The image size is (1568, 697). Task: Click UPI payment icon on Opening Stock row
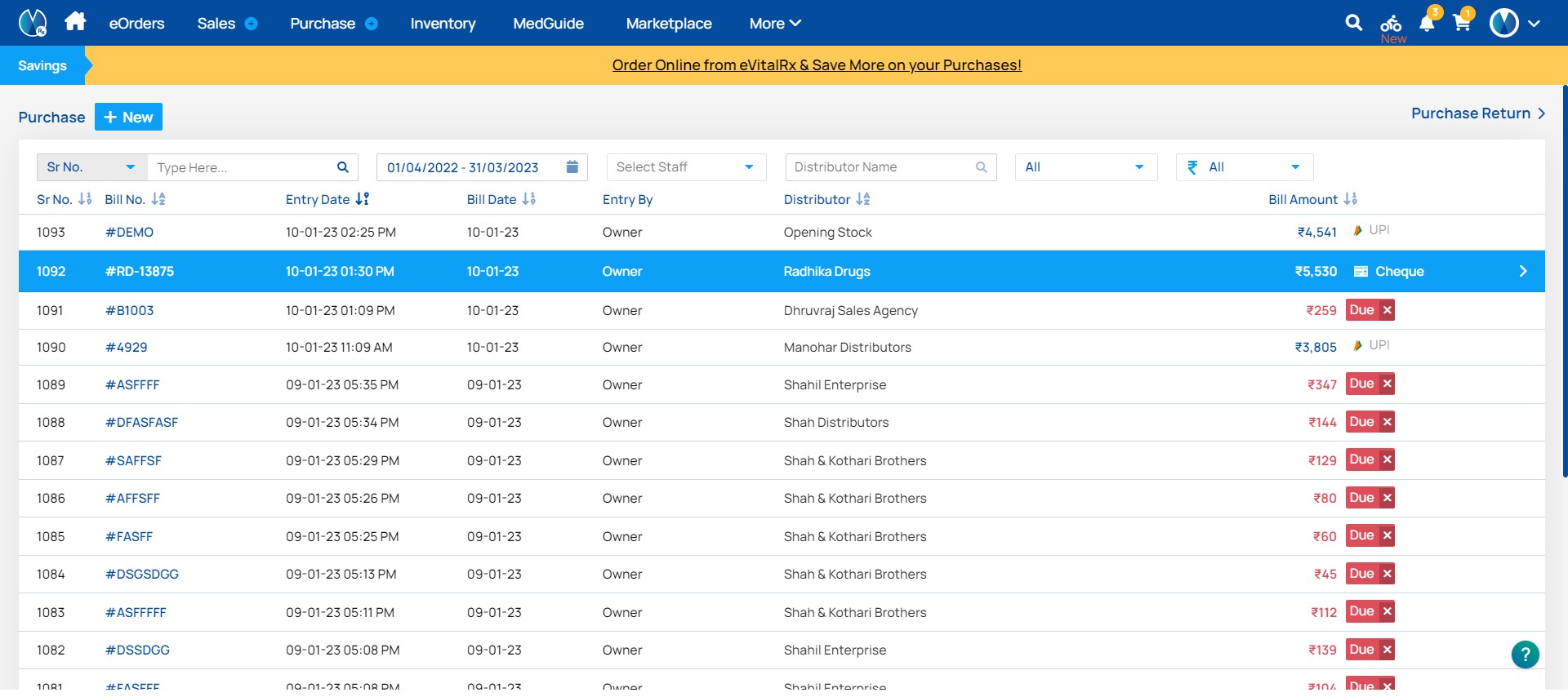1357,231
